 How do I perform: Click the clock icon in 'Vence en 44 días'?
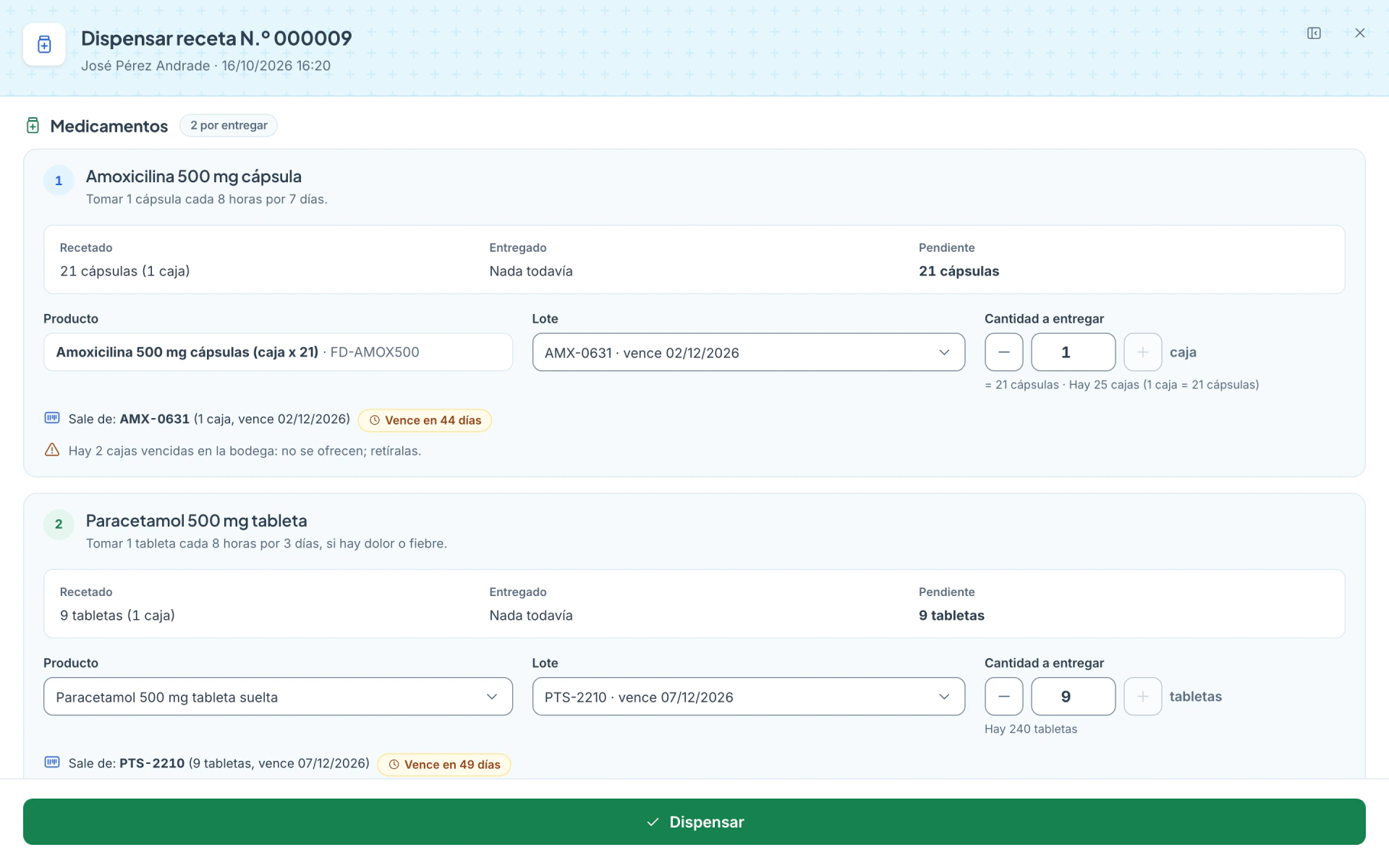pyautogui.click(x=375, y=420)
